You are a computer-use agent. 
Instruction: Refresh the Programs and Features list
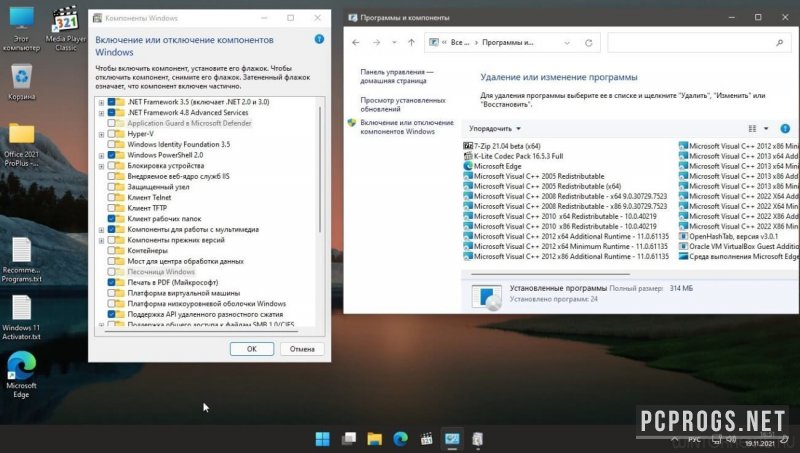coord(588,43)
